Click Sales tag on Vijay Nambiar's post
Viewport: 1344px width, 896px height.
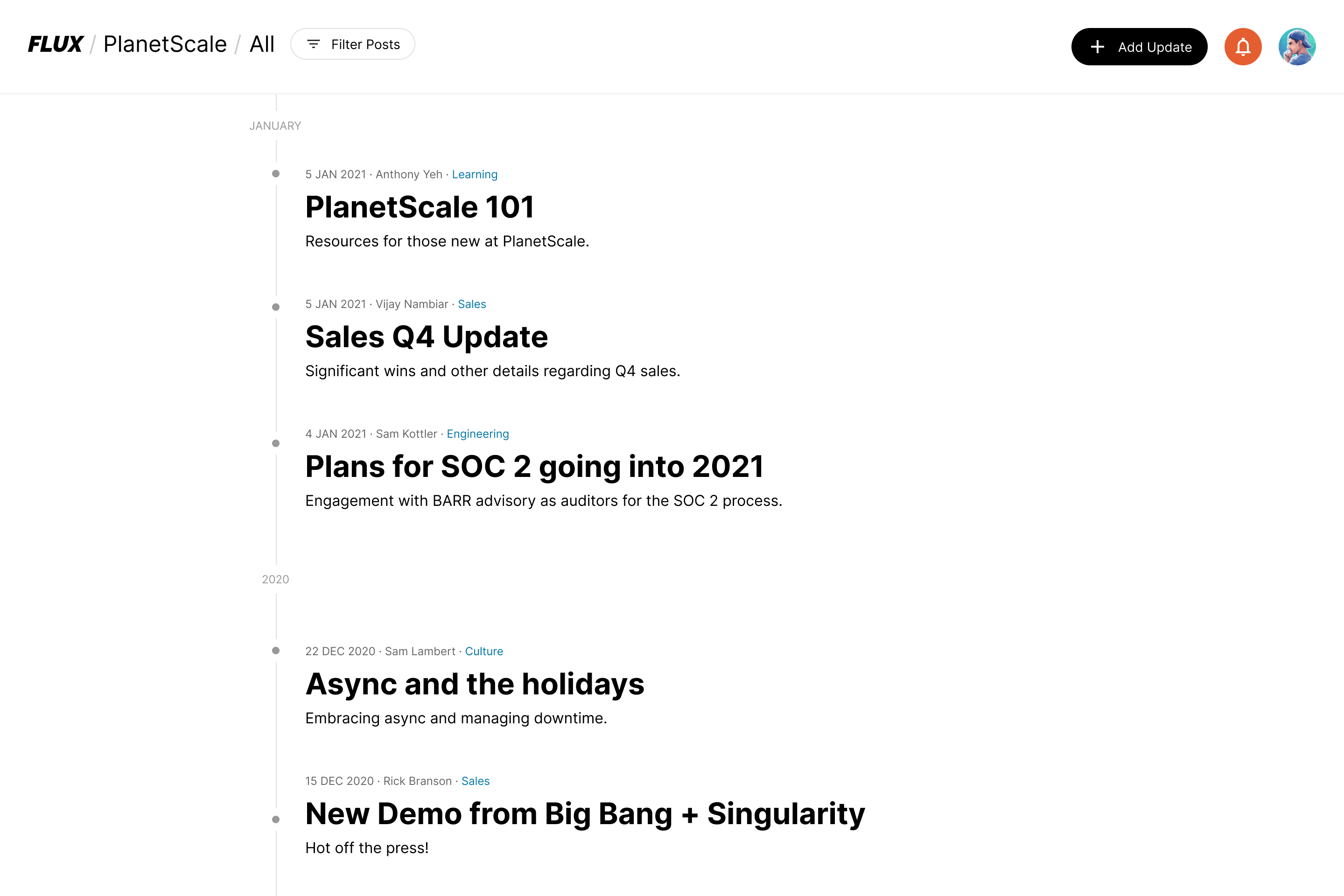[x=471, y=304]
